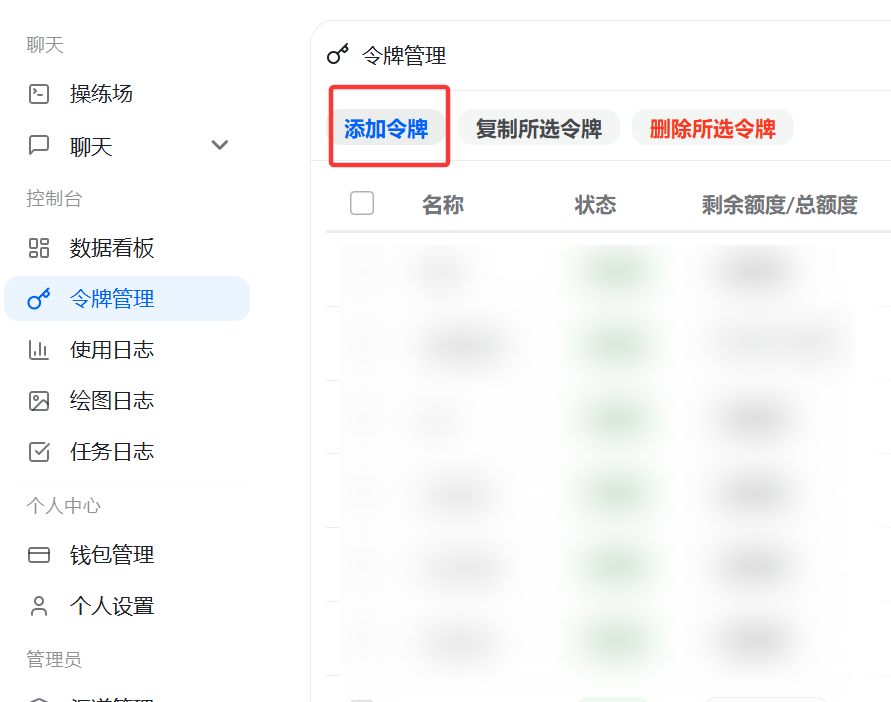Screen dimensions: 891x702
Task: Click the key icon beside 令牌管理 in sidebar
Action: pos(38,298)
